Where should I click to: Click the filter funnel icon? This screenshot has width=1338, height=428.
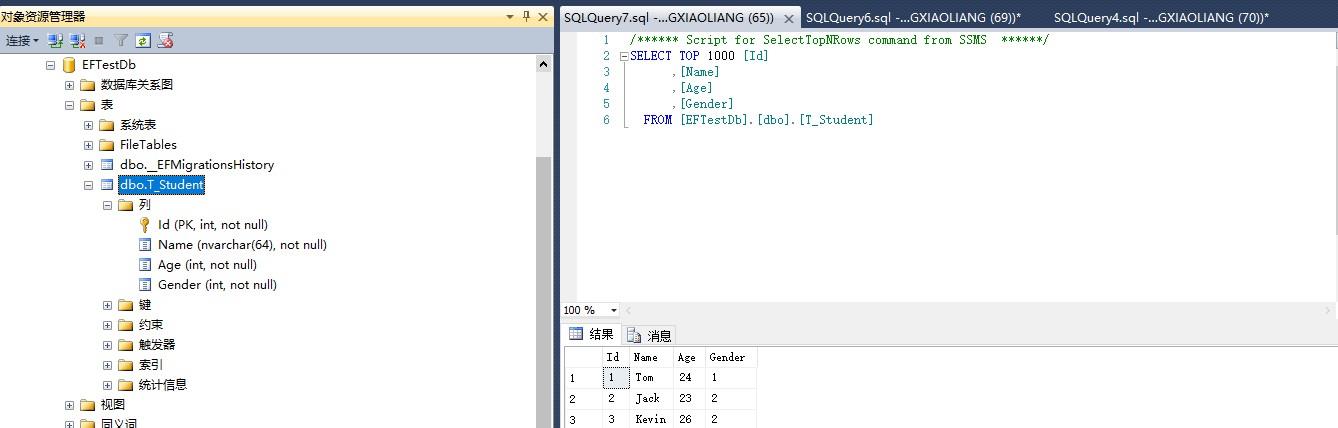tap(121, 41)
